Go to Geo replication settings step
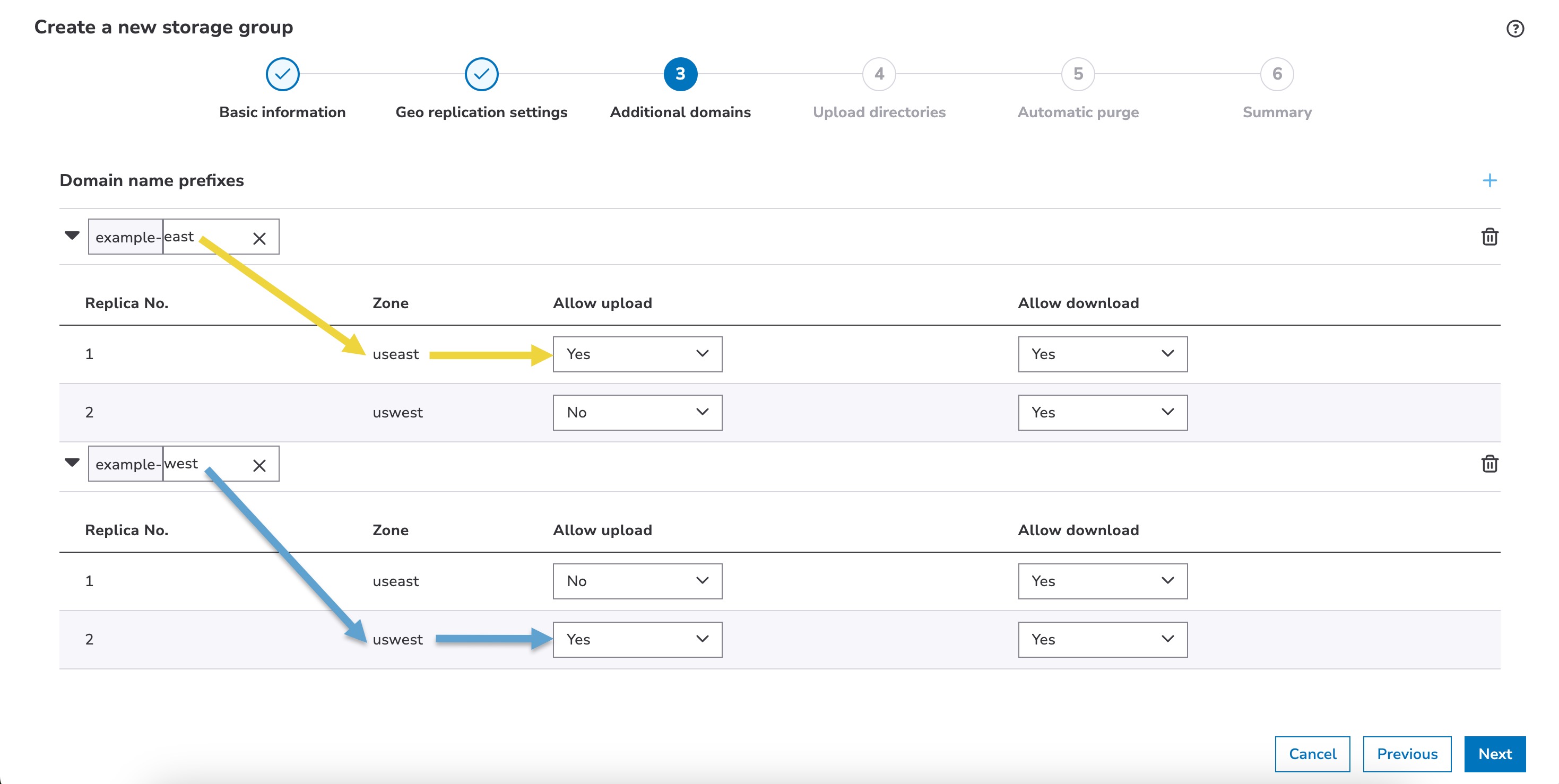 pos(481,74)
